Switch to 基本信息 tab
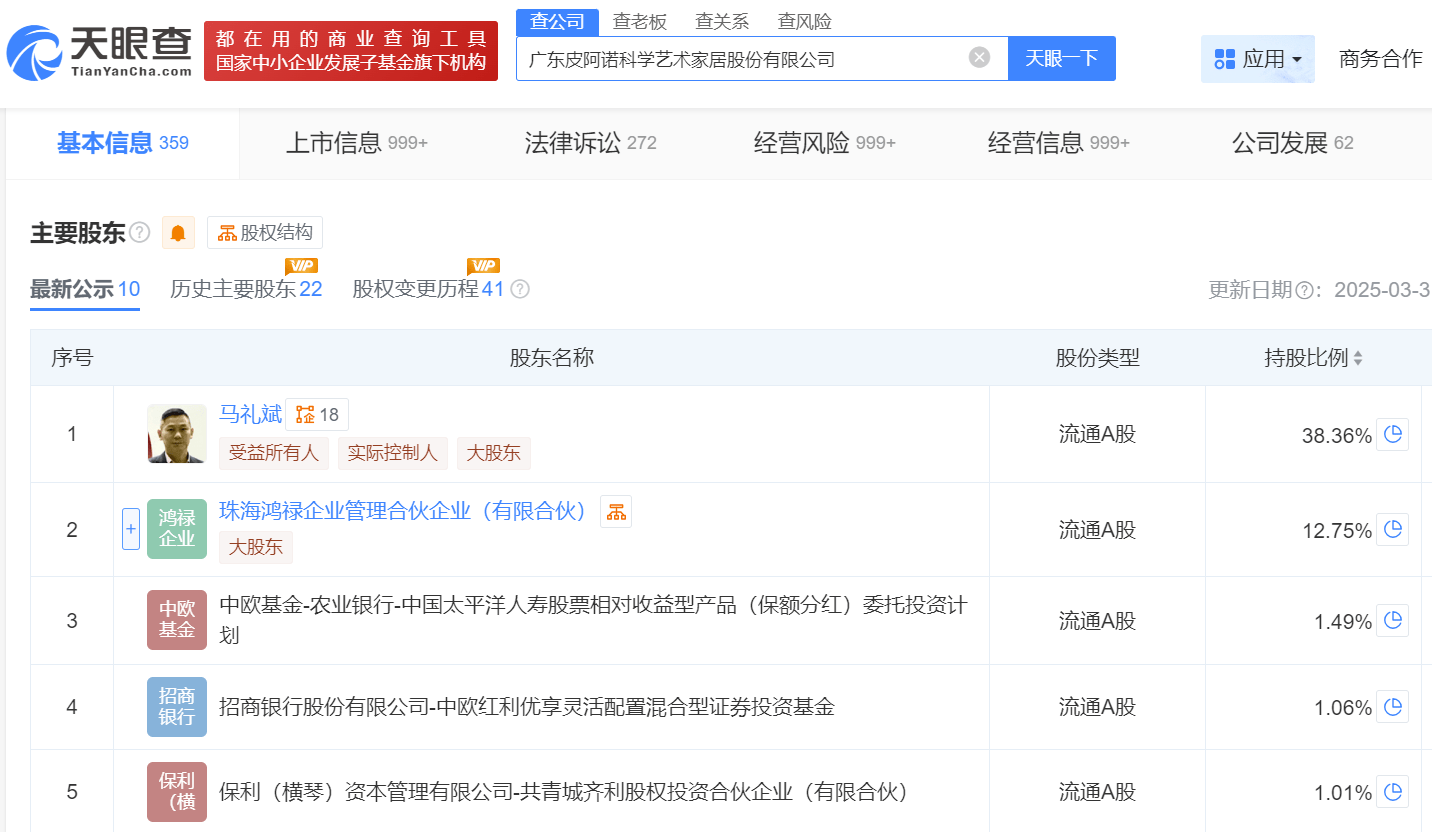This screenshot has height=832, width=1432. click(x=122, y=143)
